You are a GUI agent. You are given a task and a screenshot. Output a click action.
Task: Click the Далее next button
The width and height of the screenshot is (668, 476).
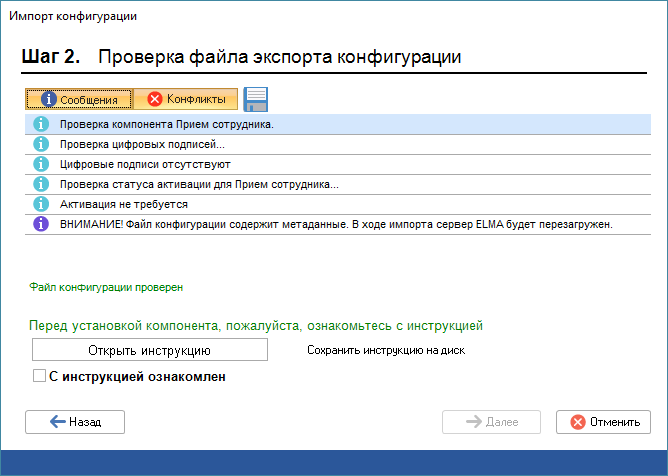click(491, 422)
